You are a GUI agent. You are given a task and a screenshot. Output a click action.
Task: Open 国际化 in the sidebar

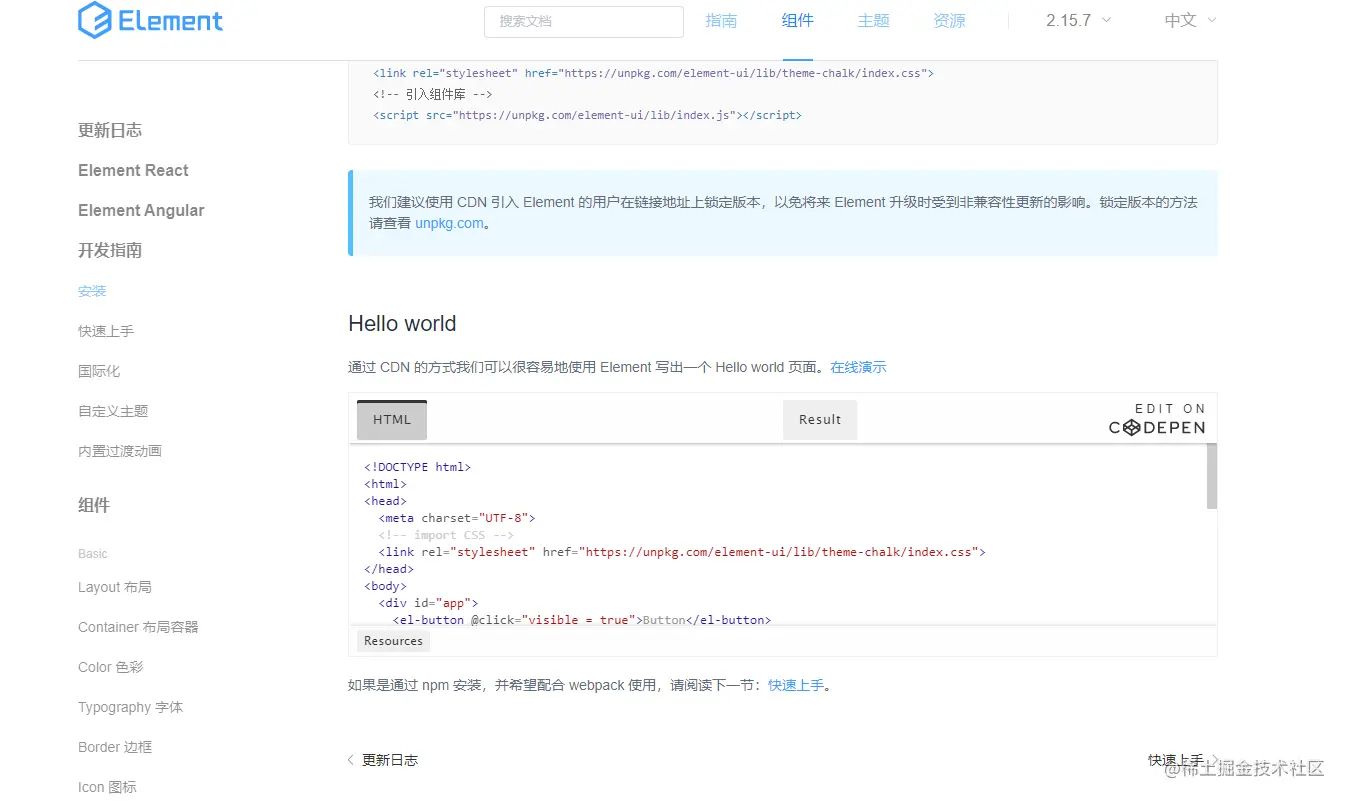[99, 371]
